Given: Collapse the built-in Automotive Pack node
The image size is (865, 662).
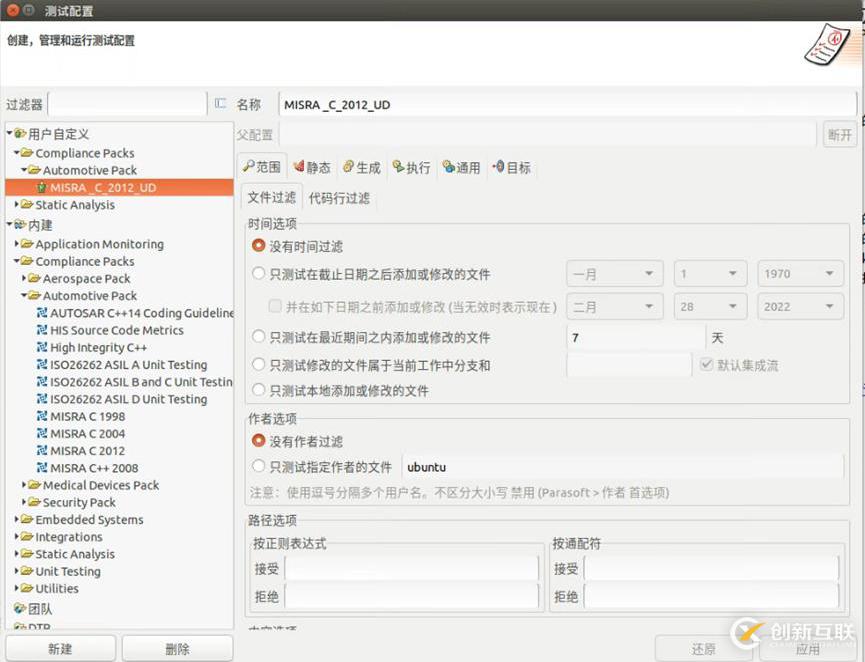Looking at the screenshot, I should [24, 295].
